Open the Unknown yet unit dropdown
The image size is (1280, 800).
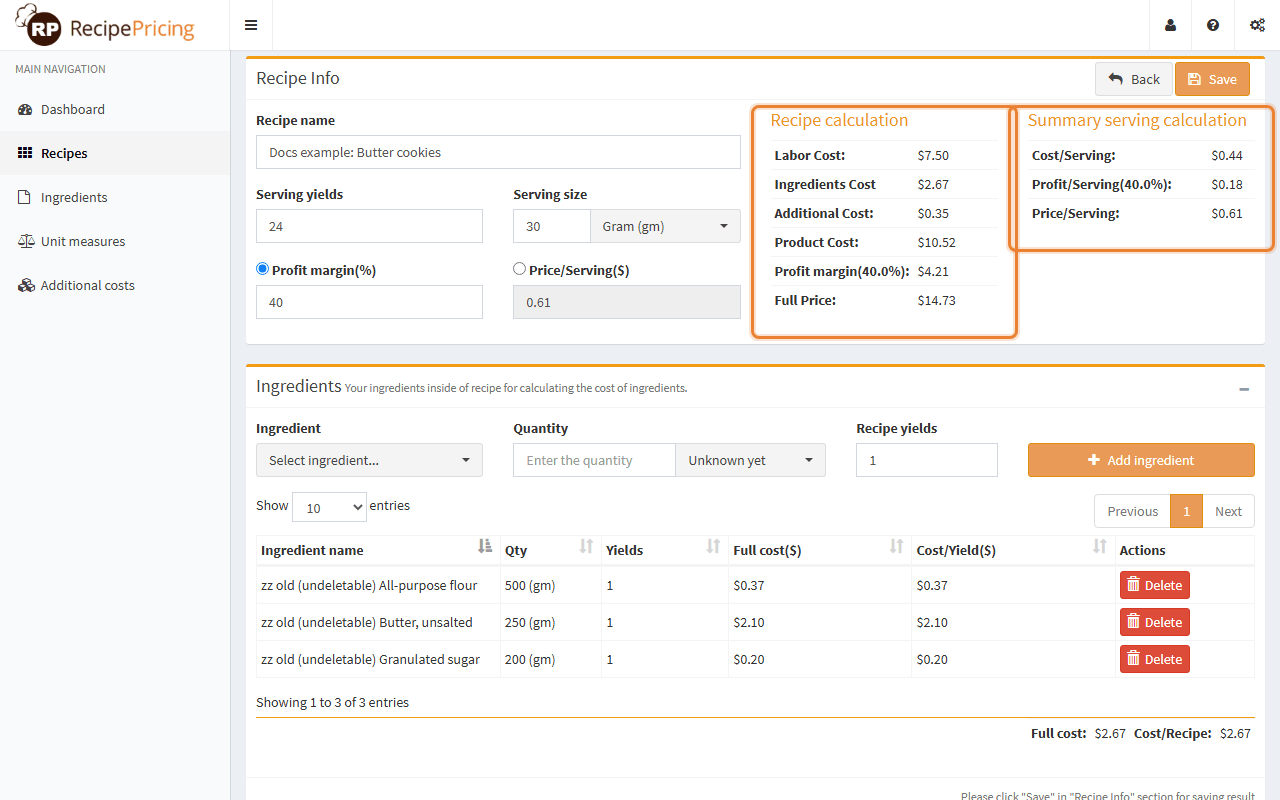[x=751, y=460]
